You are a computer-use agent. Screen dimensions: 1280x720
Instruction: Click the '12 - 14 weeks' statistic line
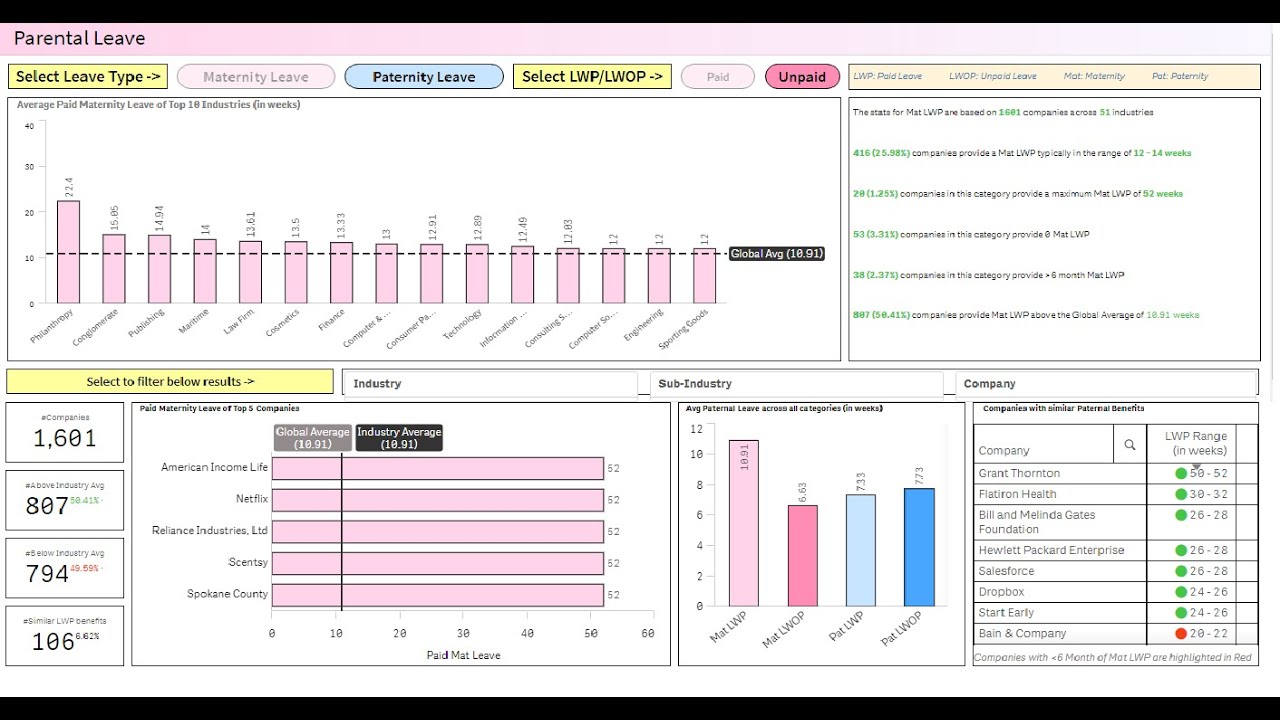1021,153
